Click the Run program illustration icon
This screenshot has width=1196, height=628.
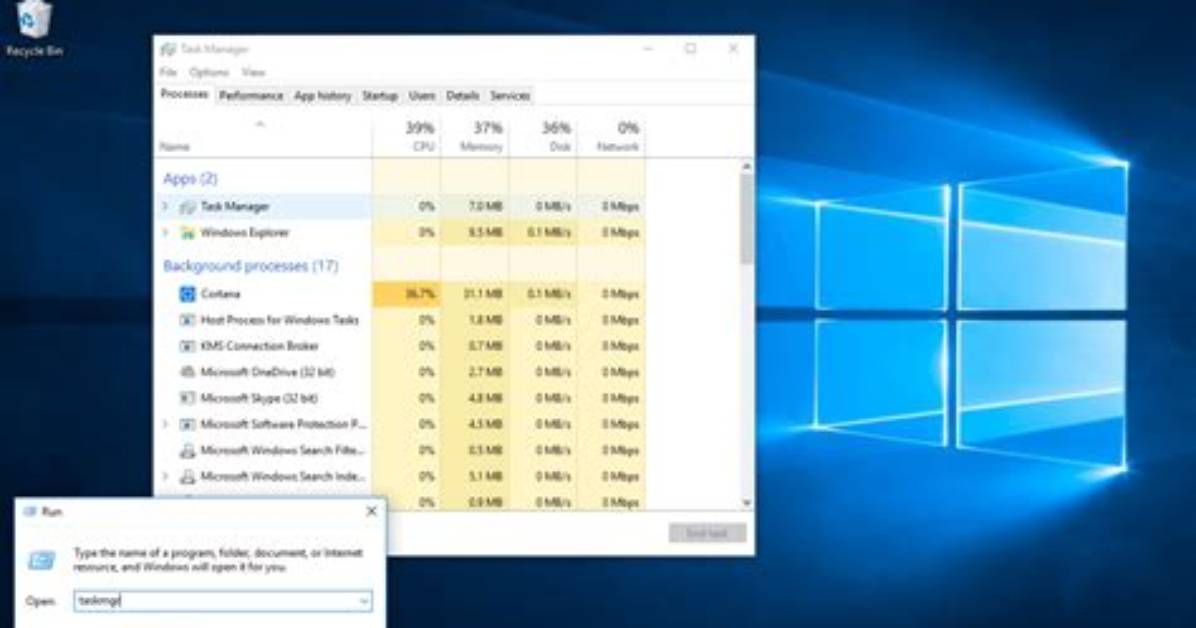pos(42,561)
